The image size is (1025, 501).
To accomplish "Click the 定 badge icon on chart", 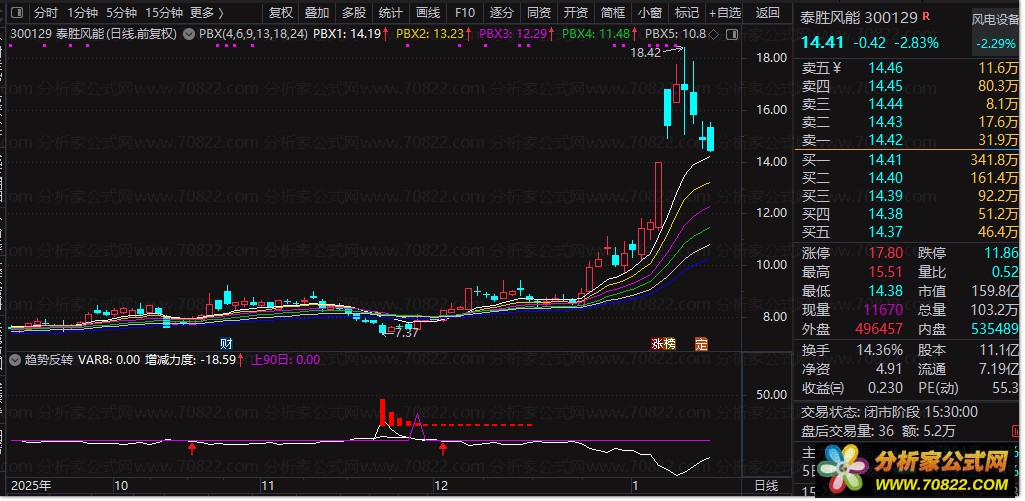I will coord(701,343).
